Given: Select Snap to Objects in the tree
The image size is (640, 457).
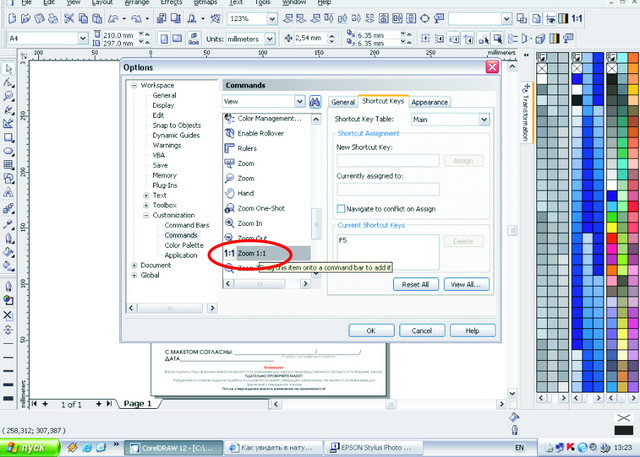Looking at the screenshot, I should coord(176,125).
